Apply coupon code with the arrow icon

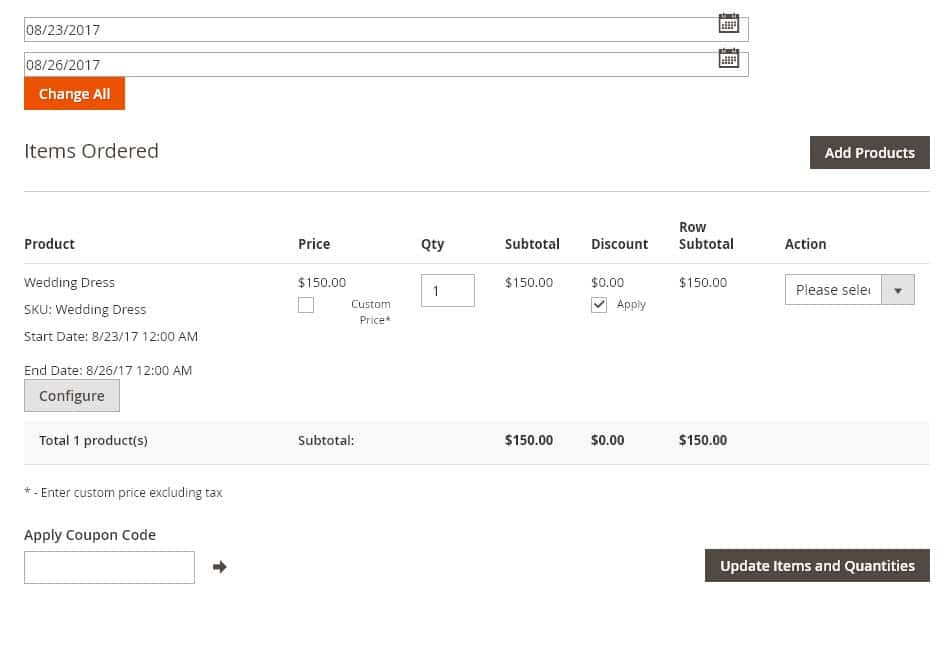click(x=220, y=567)
